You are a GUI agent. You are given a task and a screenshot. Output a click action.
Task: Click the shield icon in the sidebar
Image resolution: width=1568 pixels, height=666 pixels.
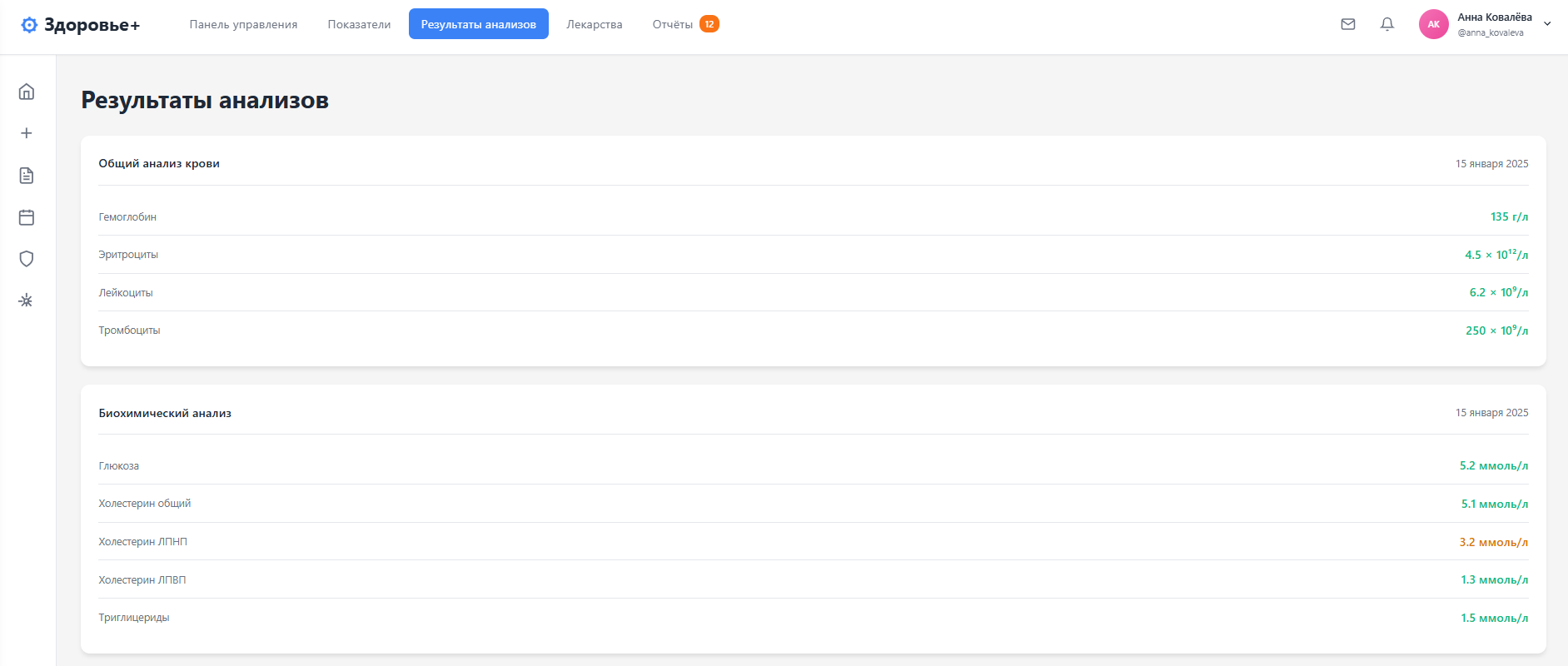(27, 259)
